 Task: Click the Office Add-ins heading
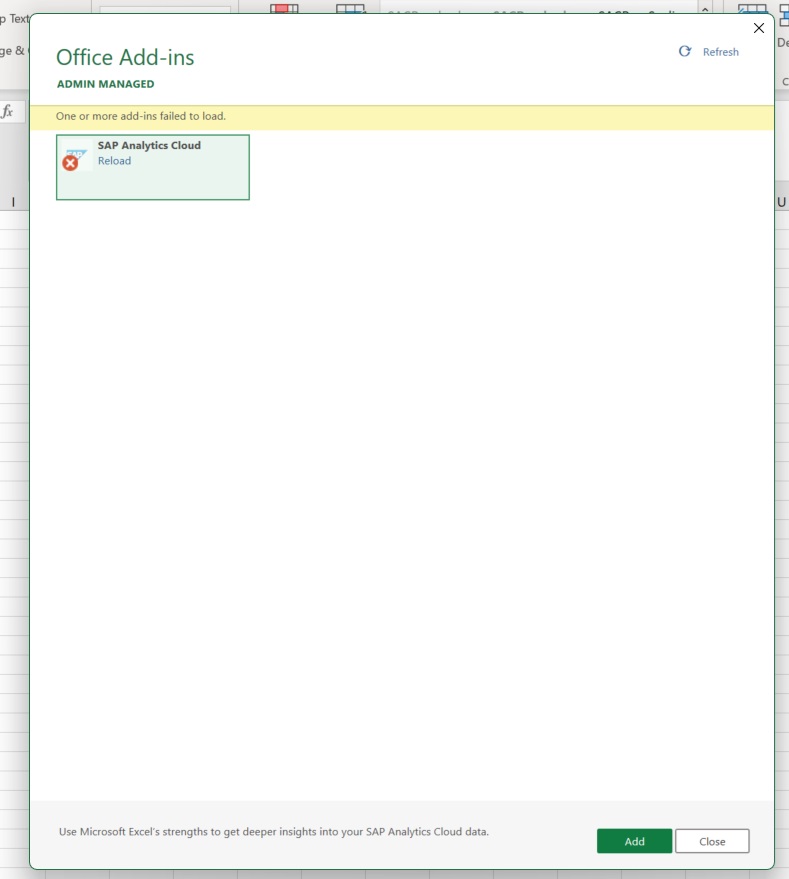coord(125,57)
